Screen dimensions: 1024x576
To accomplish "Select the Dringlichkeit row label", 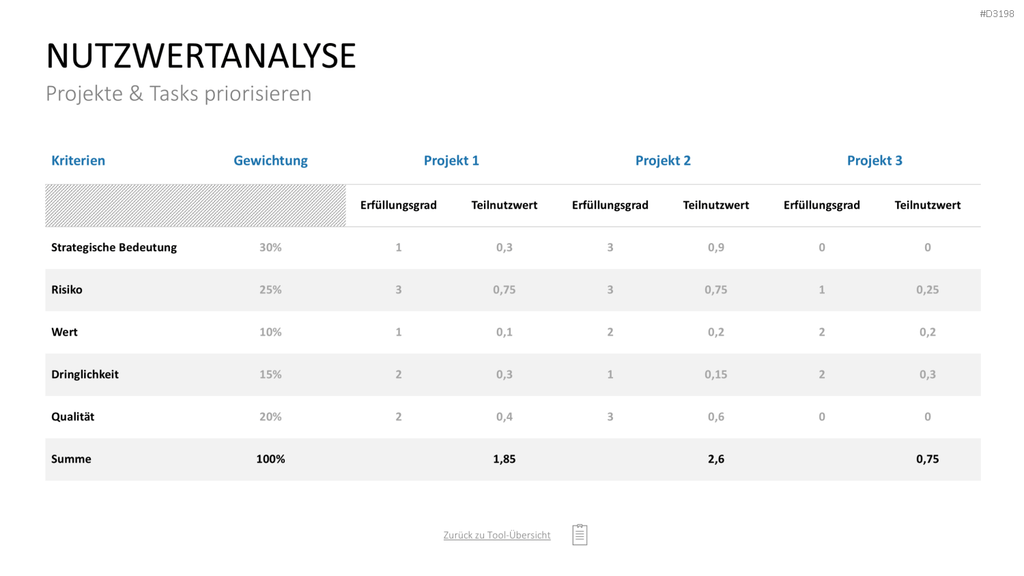I will [x=85, y=375].
